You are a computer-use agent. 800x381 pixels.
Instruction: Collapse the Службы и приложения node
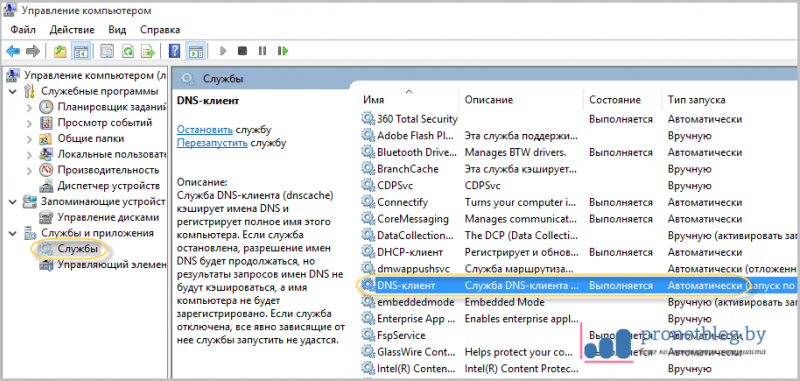(13, 233)
